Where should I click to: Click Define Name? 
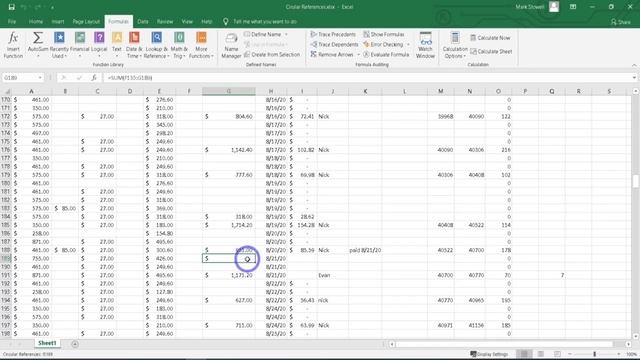pyautogui.click(x=262, y=34)
